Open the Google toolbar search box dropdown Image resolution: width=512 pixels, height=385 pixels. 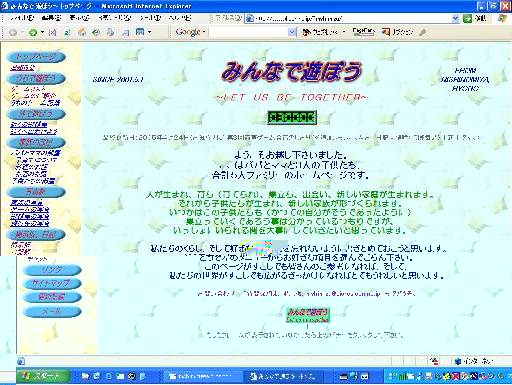pyautogui.click(x=292, y=32)
